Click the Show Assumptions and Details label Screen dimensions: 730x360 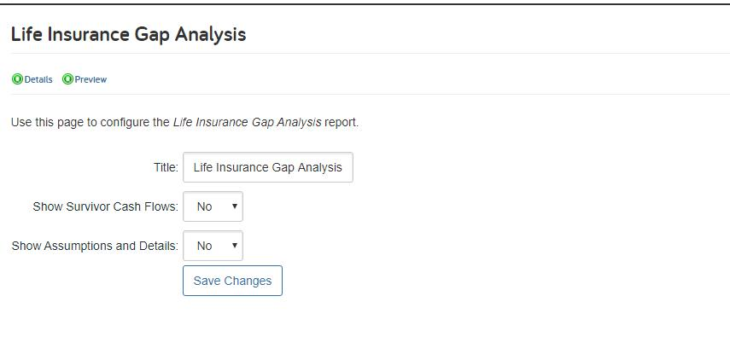click(x=95, y=246)
